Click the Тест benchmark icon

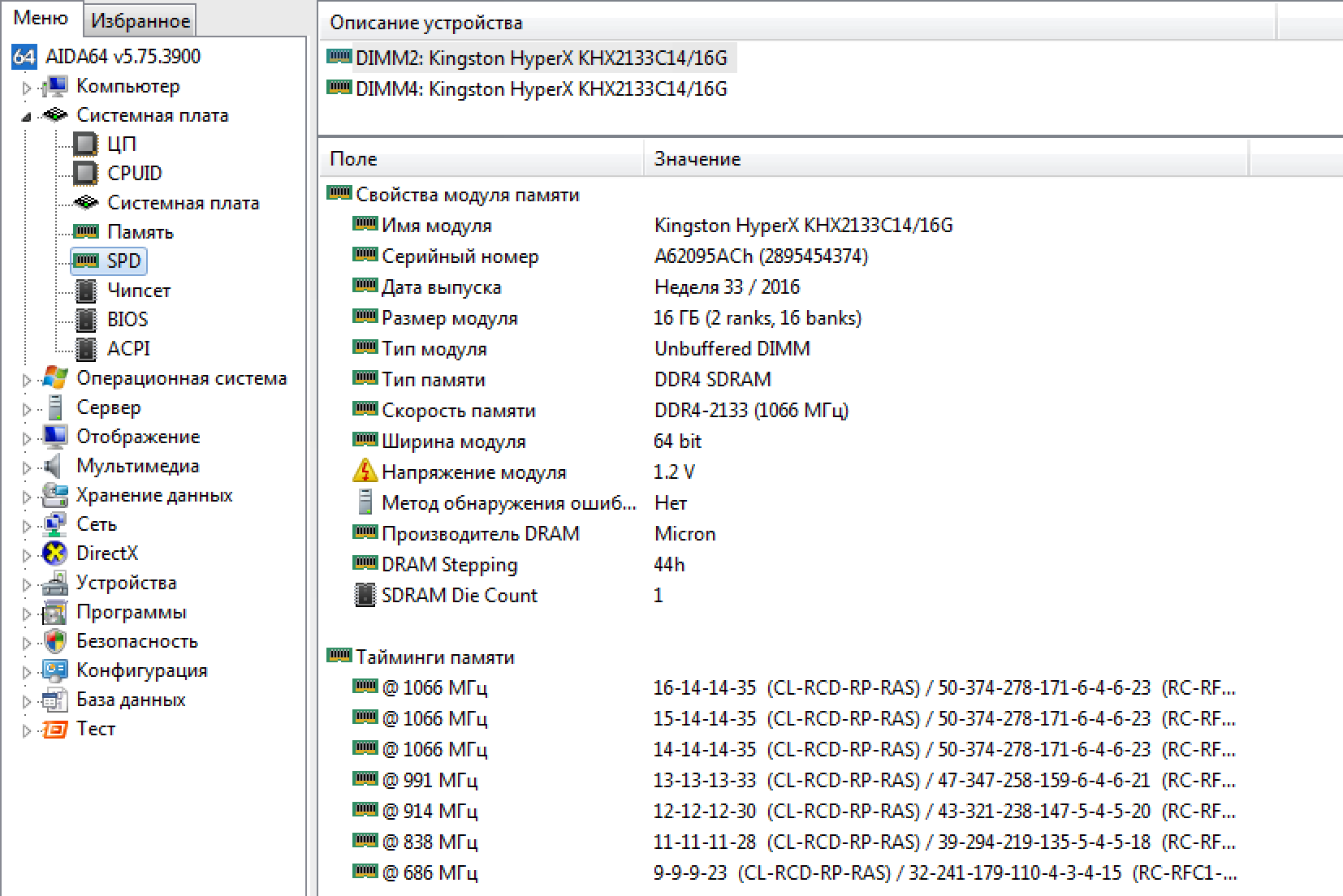tap(54, 729)
